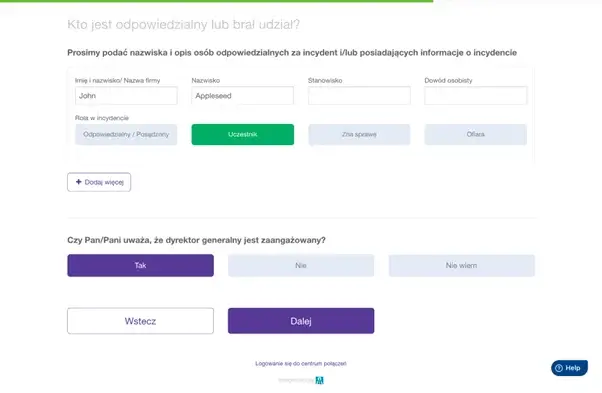Select the Uczestnik role option

pos(243,134)
